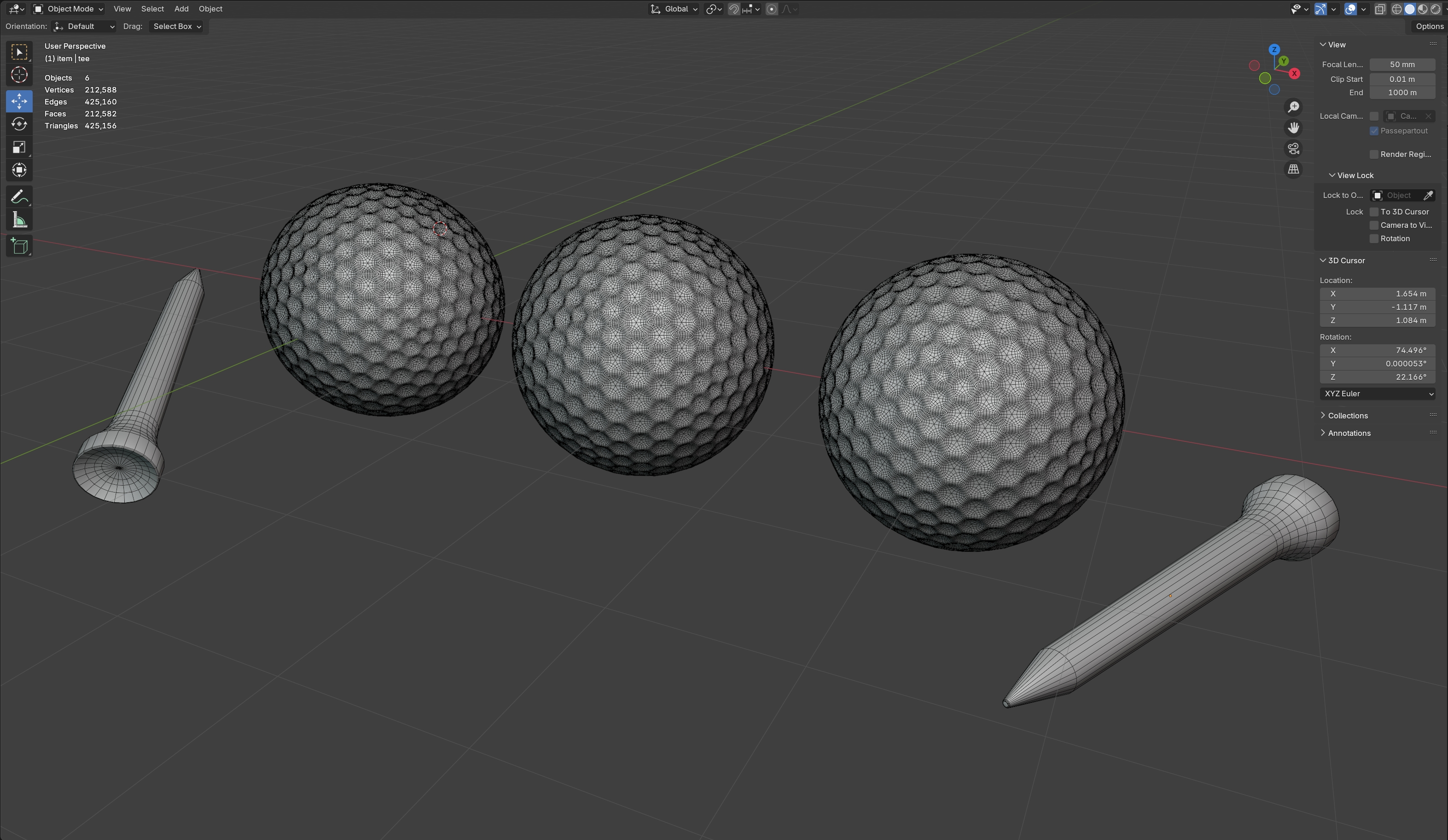Select the Cursor tool in toolbar
This screenshot has width=1448, height=840.
pos(19,75)
